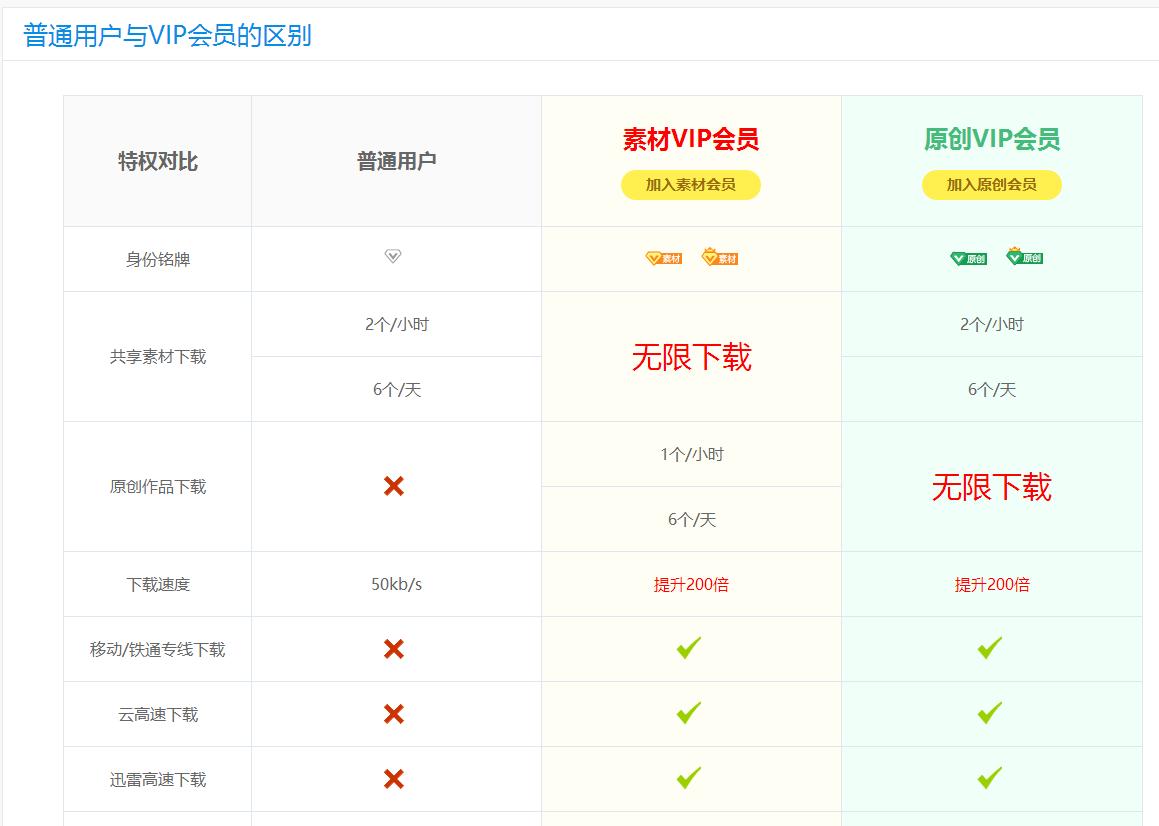This screenshot has width=1159, height=826.
Task: Click the green checkmark for 移动/铁通专线下载 in 素材VIP column
Action: 689,648
